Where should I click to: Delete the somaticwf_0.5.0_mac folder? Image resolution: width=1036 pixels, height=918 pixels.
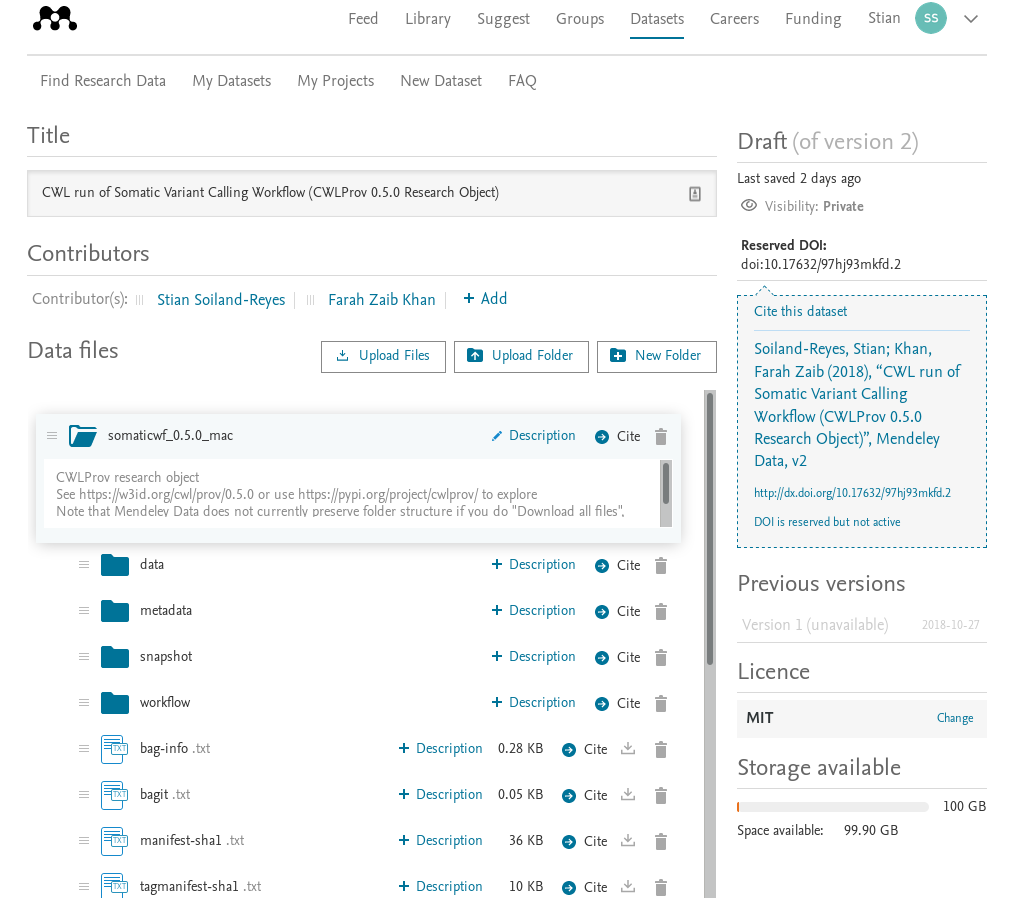pos(661,436)
